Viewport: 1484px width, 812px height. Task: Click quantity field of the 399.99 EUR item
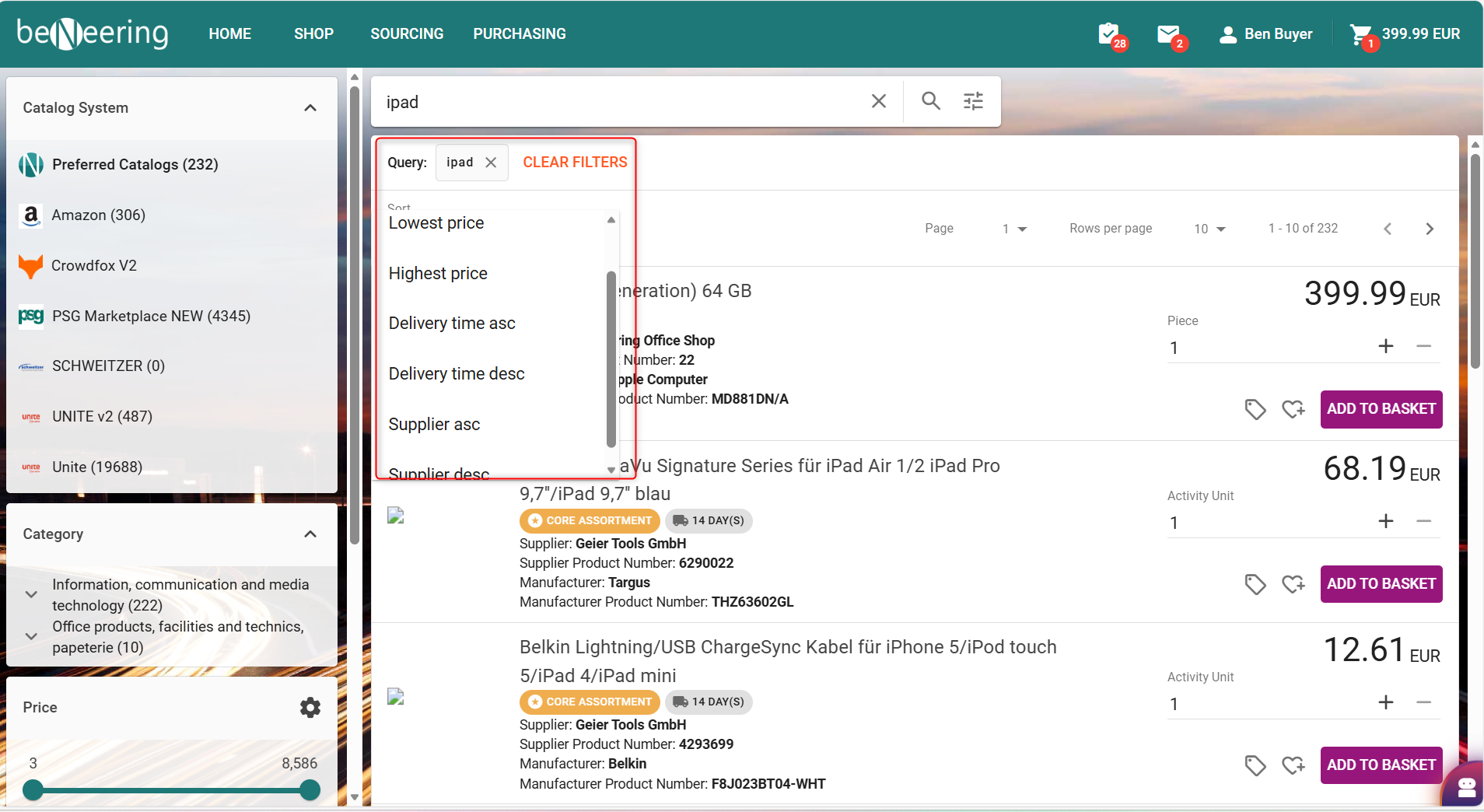pos(1269,348)
